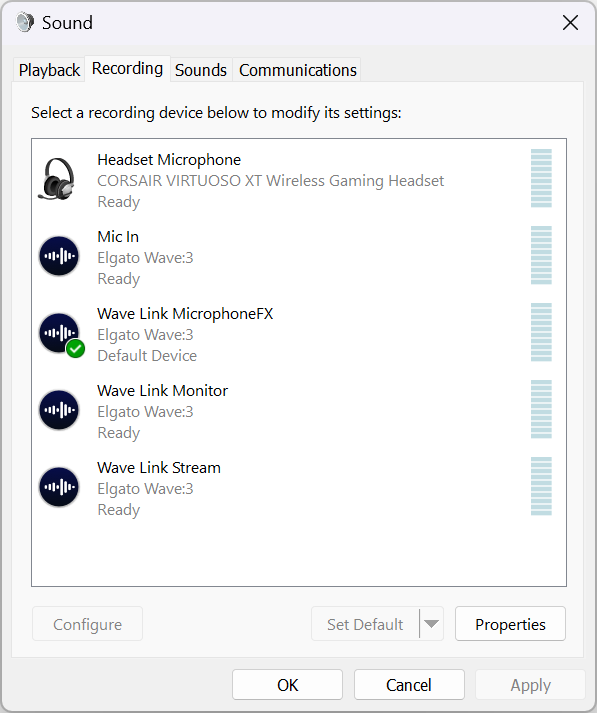Select the Mic In device entry
The height and width of the screenshot is (713, 597).
299,257
